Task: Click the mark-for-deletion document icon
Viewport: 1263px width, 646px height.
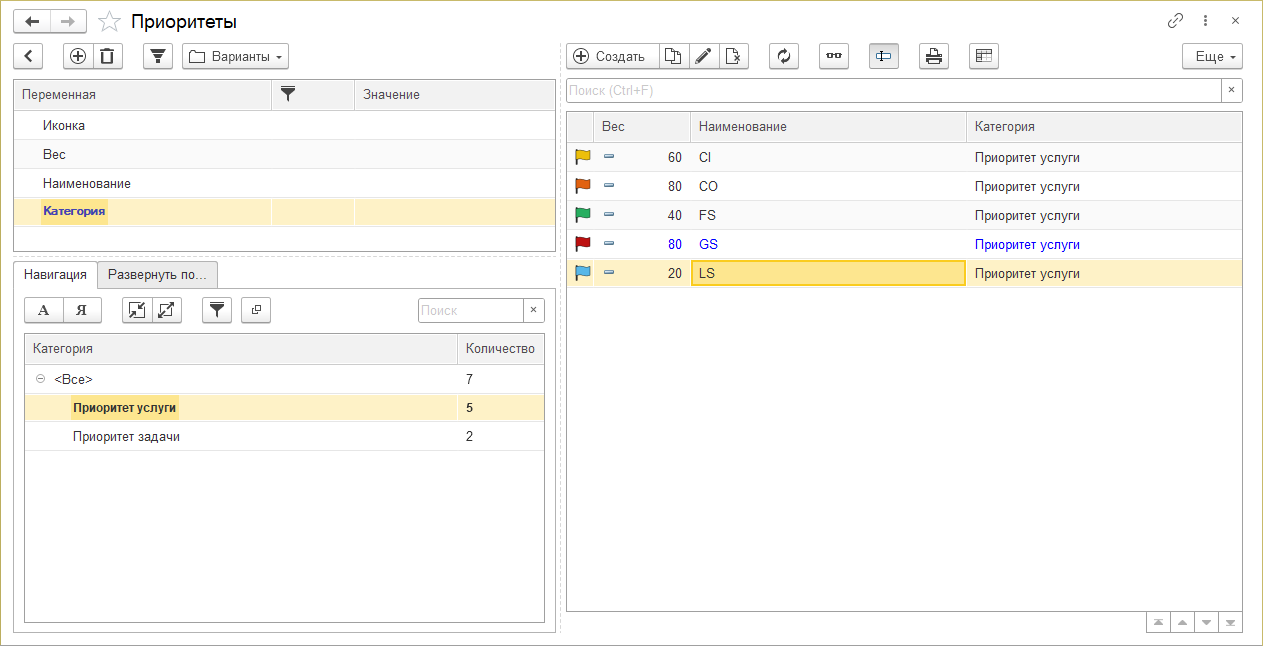Action: [x=734, y=56]
